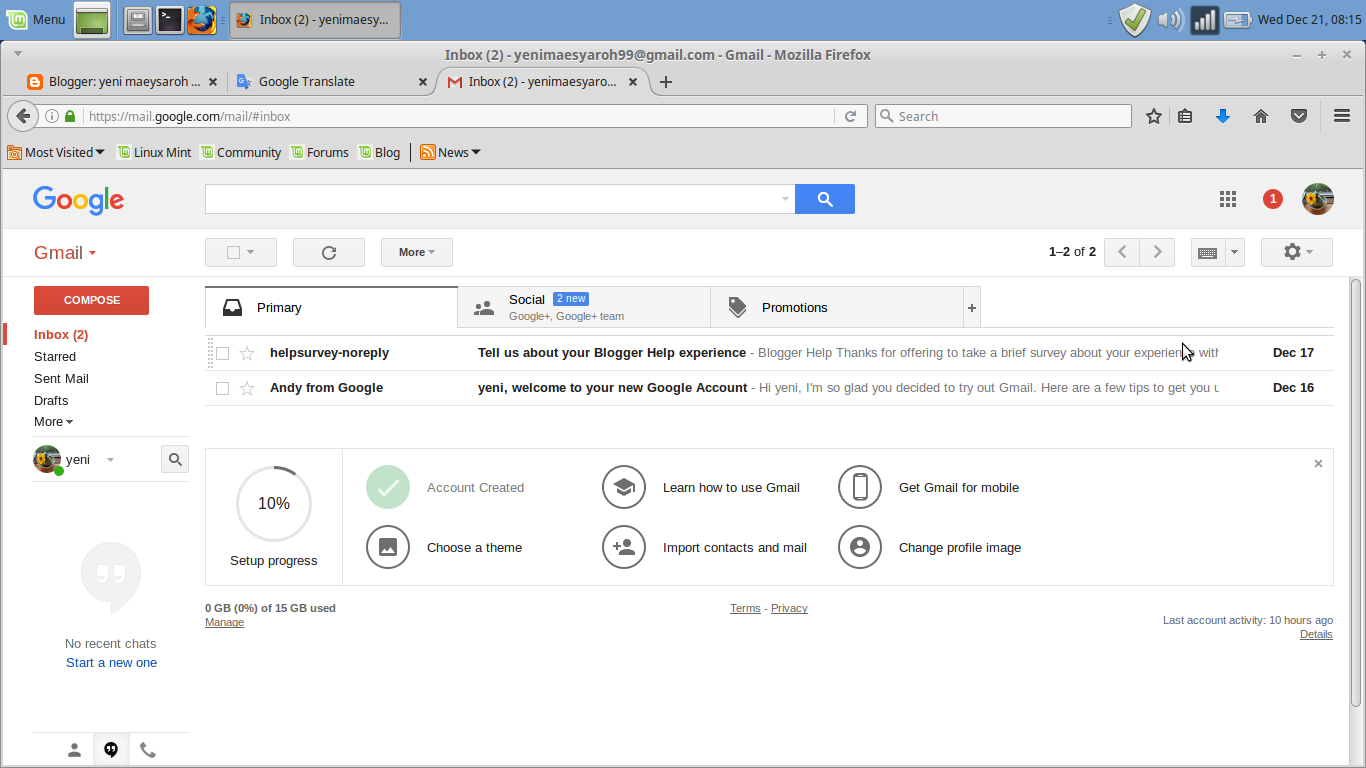Image resolution: width=1366 pixels, height=768 pixels.
Task: Go to newer messages arrow
Action: pos(1122,252)
